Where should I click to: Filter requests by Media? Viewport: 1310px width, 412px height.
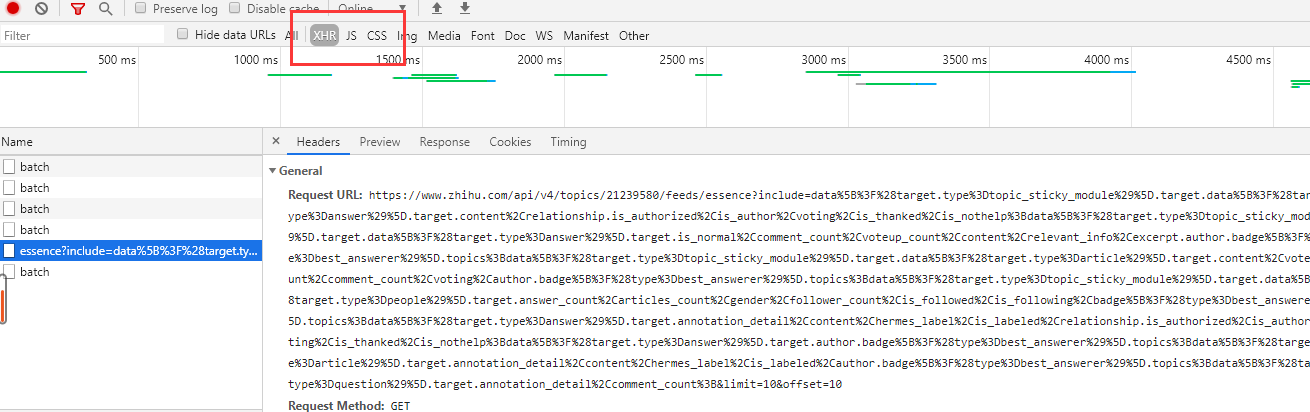click(444, 35)
